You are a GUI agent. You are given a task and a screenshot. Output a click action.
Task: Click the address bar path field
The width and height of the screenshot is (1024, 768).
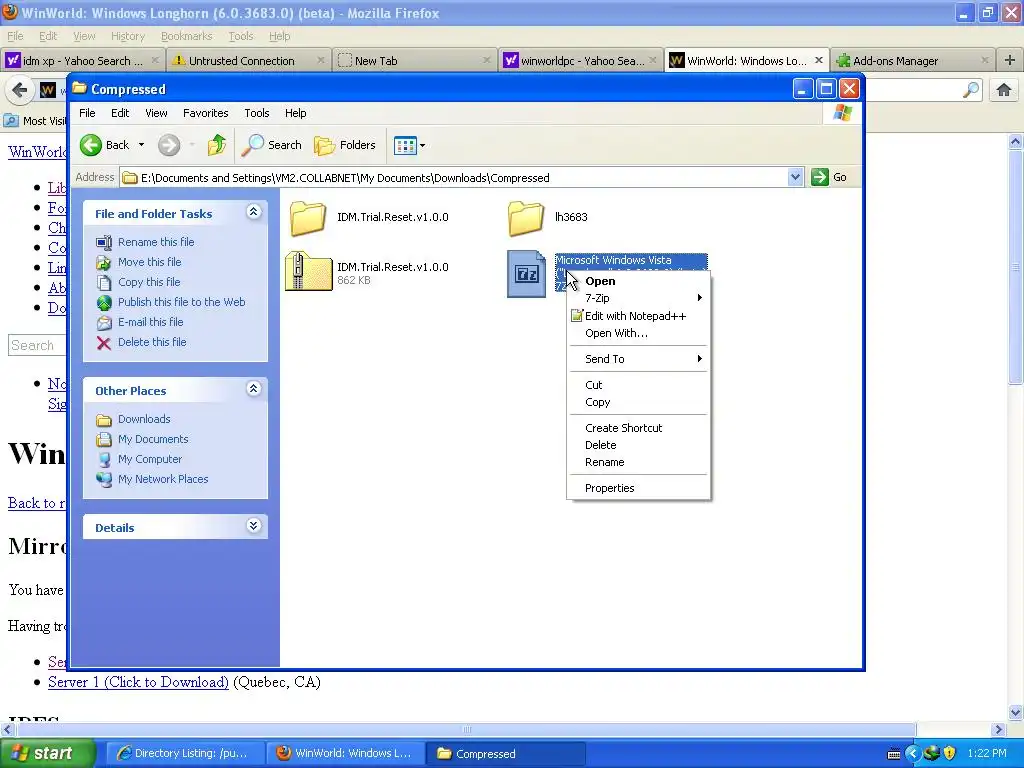click(x=455, y=178)
